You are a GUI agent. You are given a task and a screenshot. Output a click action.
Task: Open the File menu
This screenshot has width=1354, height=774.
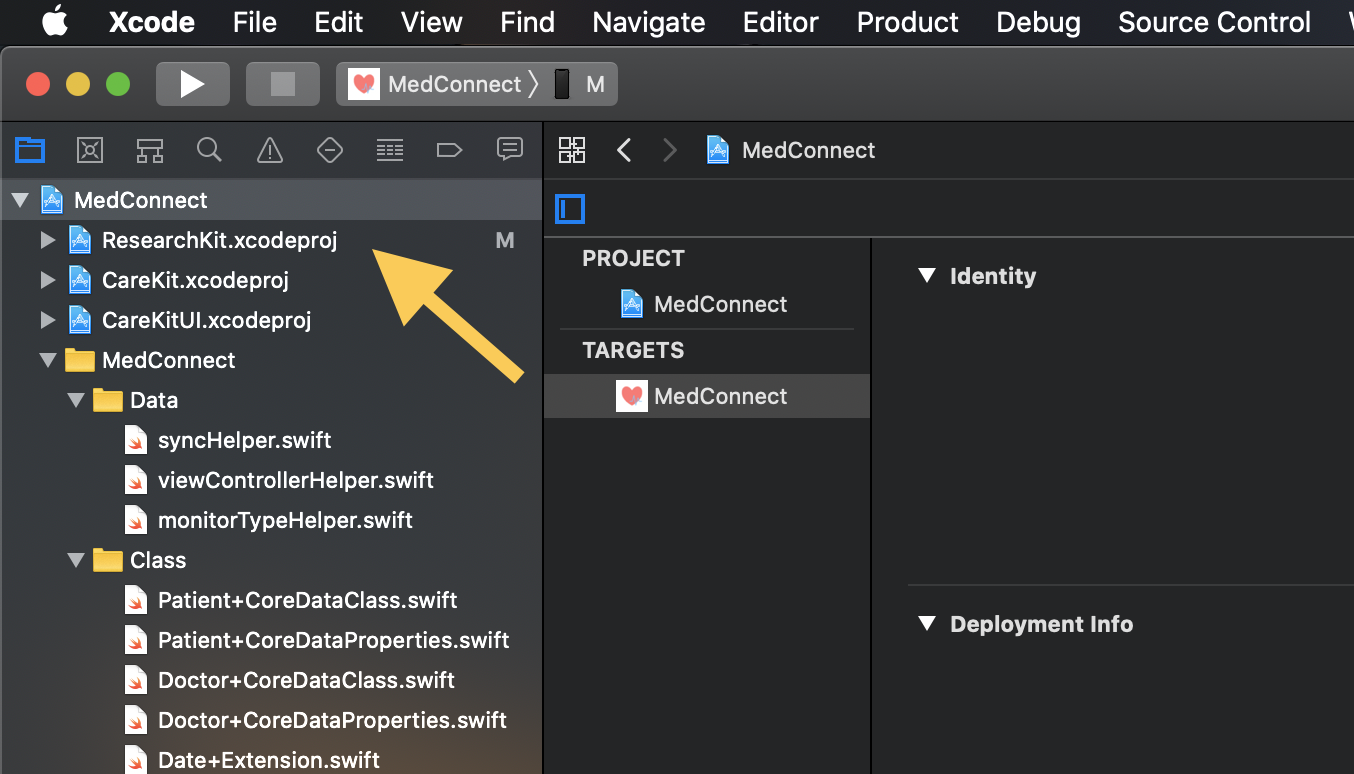[255, 22]
